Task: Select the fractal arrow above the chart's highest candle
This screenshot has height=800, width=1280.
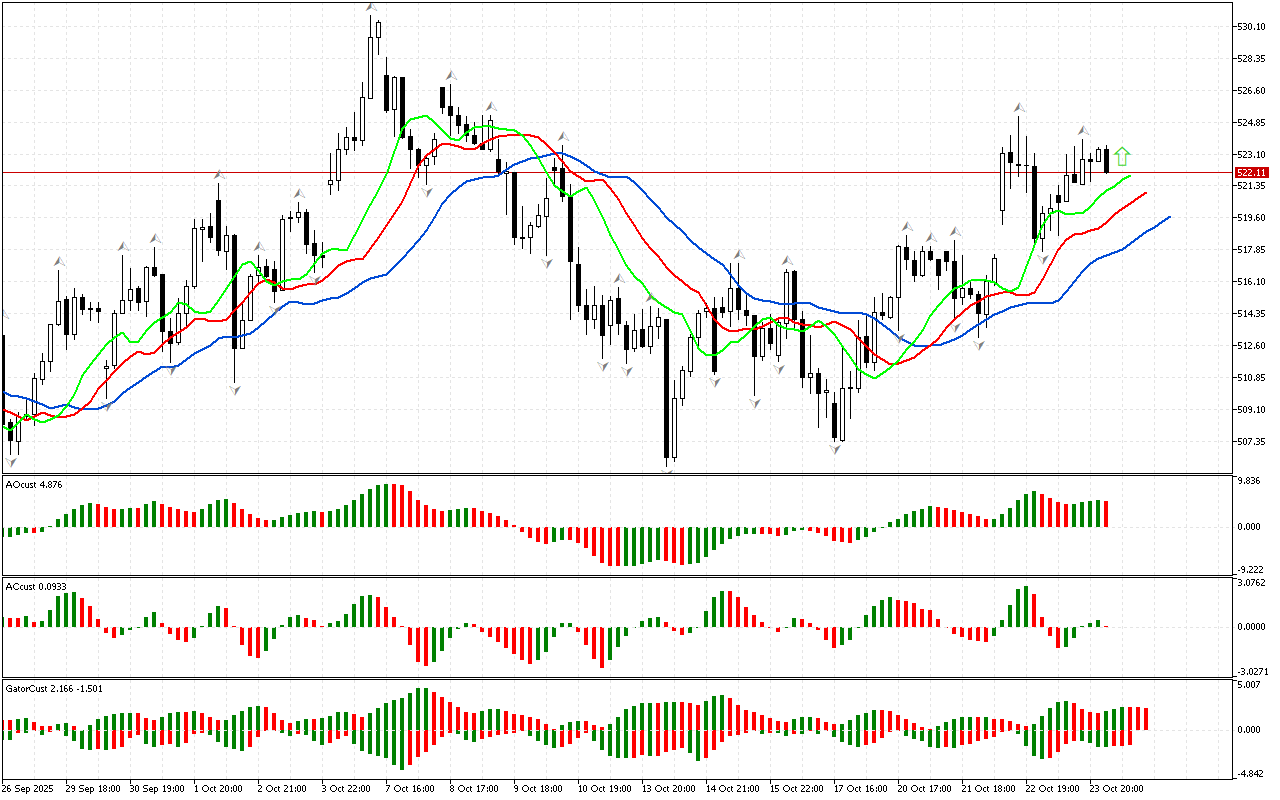Action: [371, 8]
